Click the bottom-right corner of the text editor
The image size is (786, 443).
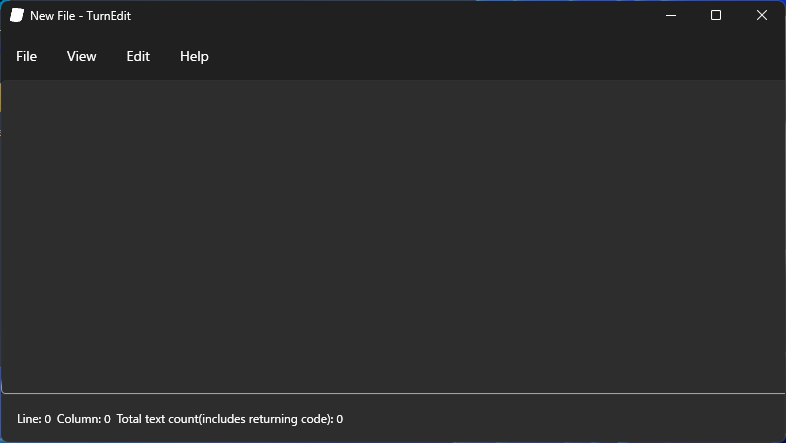click(x=778, y=386)
